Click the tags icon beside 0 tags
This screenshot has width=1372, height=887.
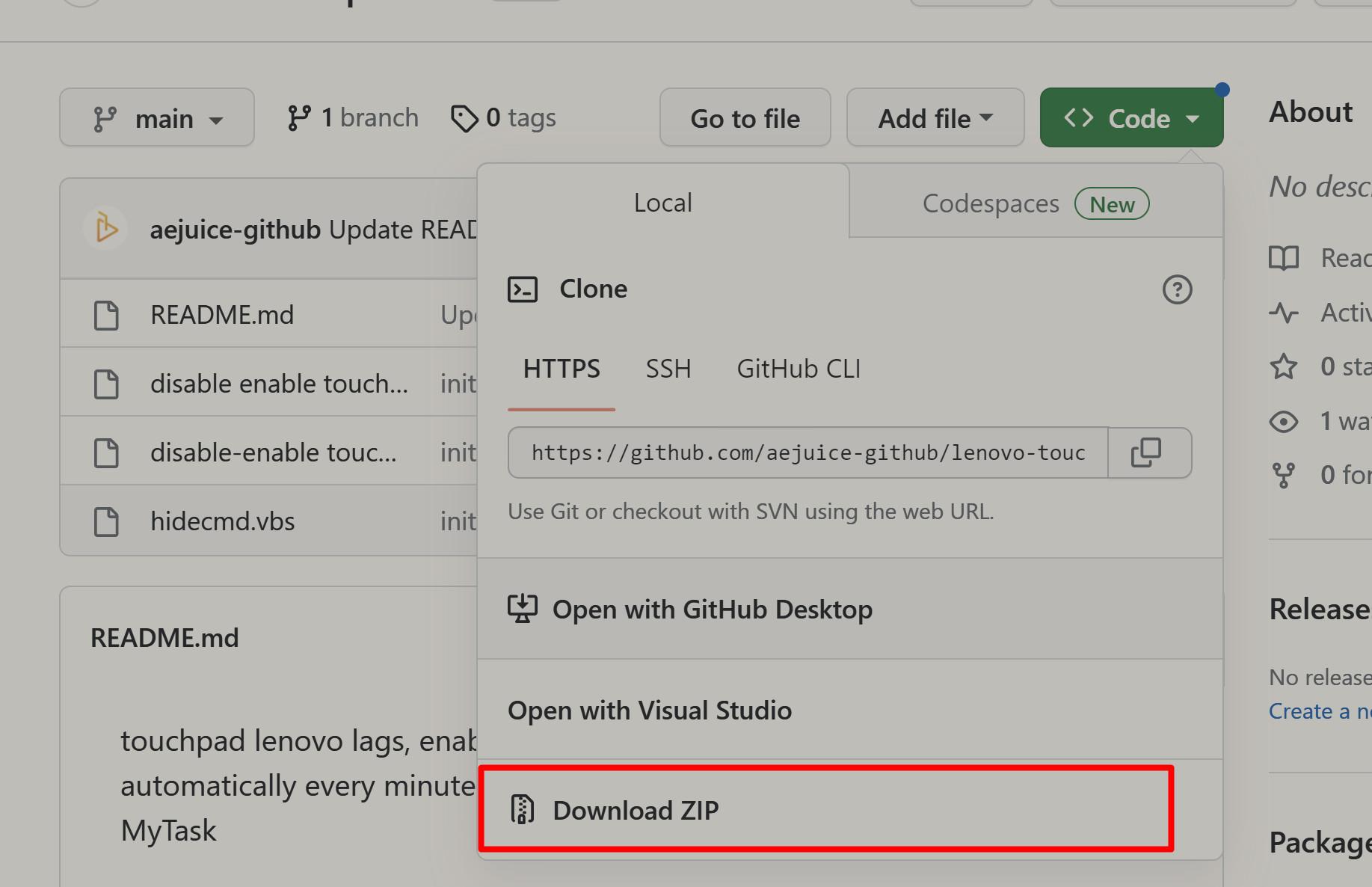coord(464,118)
